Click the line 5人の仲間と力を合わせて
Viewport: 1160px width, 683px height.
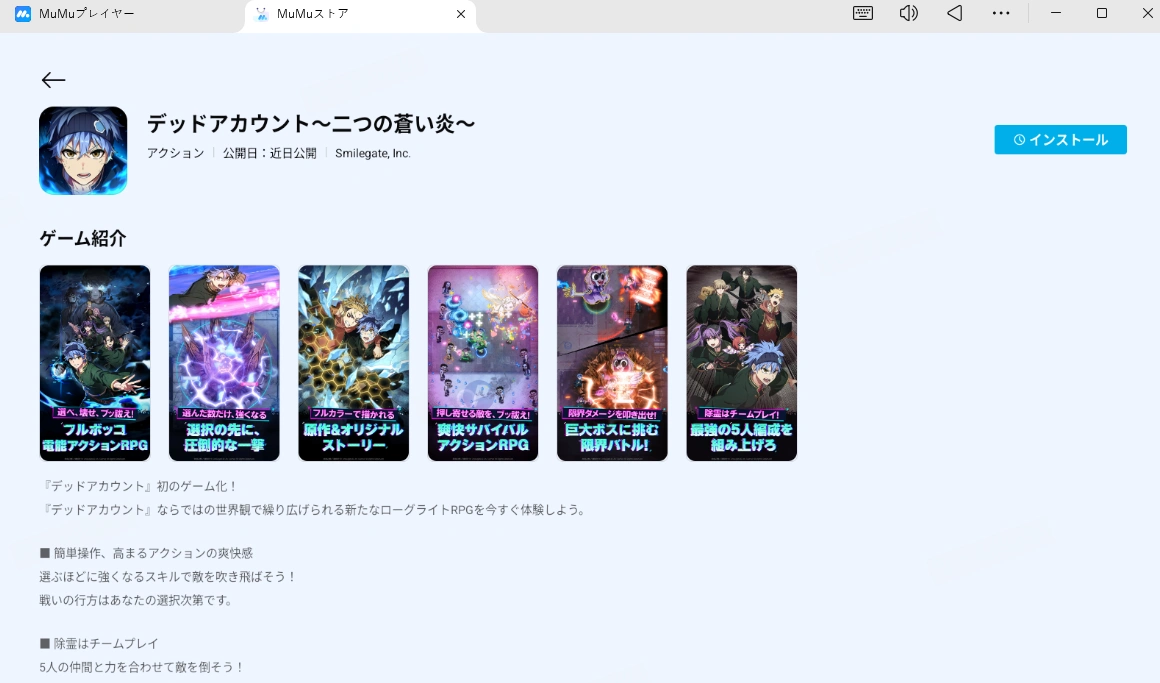[x=142, y=667]
